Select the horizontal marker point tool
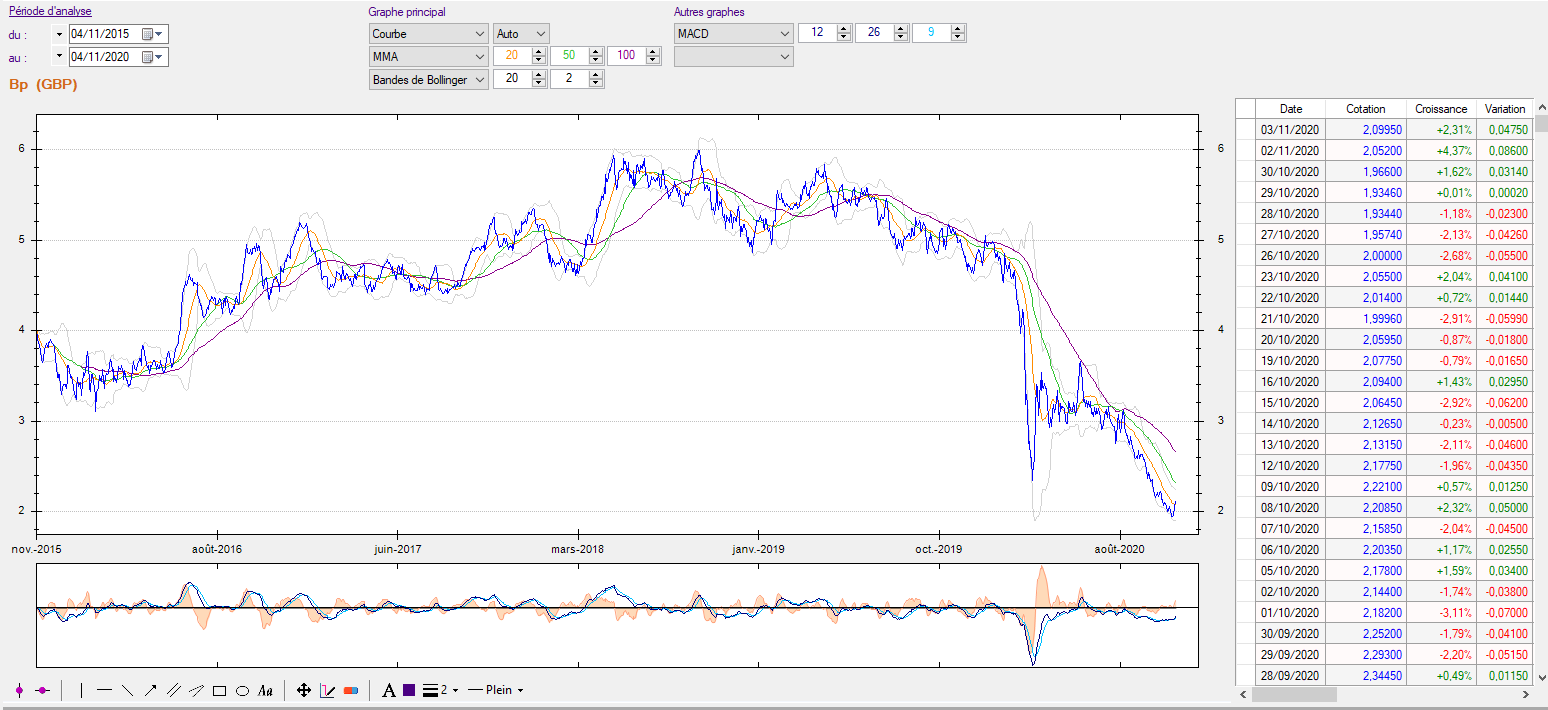The height and width of the screenshot is (710, 1548). coord(42,690)
